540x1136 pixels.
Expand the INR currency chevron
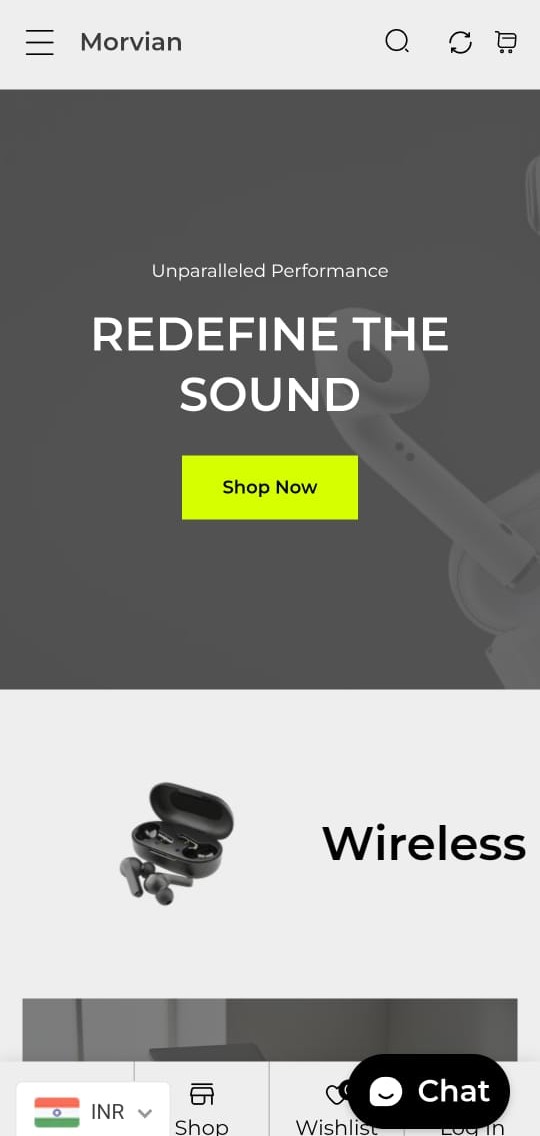144,1113
